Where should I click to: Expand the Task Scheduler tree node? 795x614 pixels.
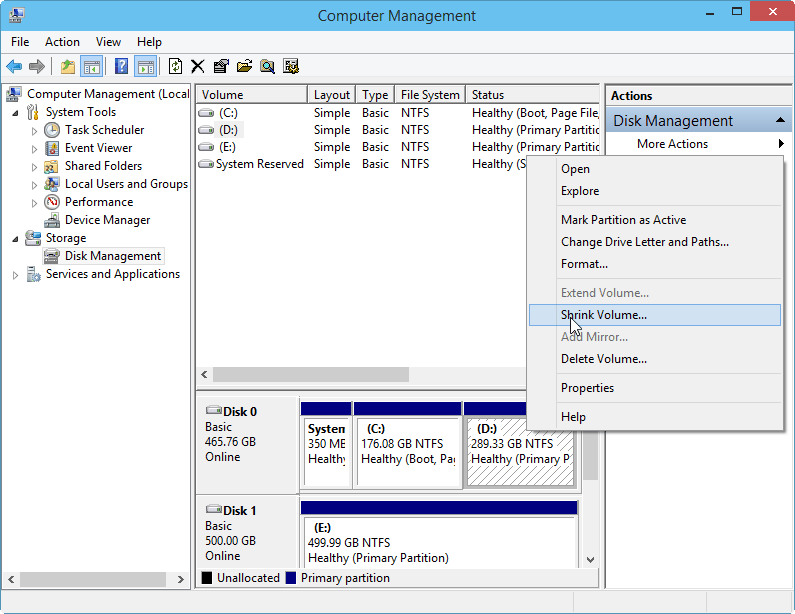[x=35, y=131]
